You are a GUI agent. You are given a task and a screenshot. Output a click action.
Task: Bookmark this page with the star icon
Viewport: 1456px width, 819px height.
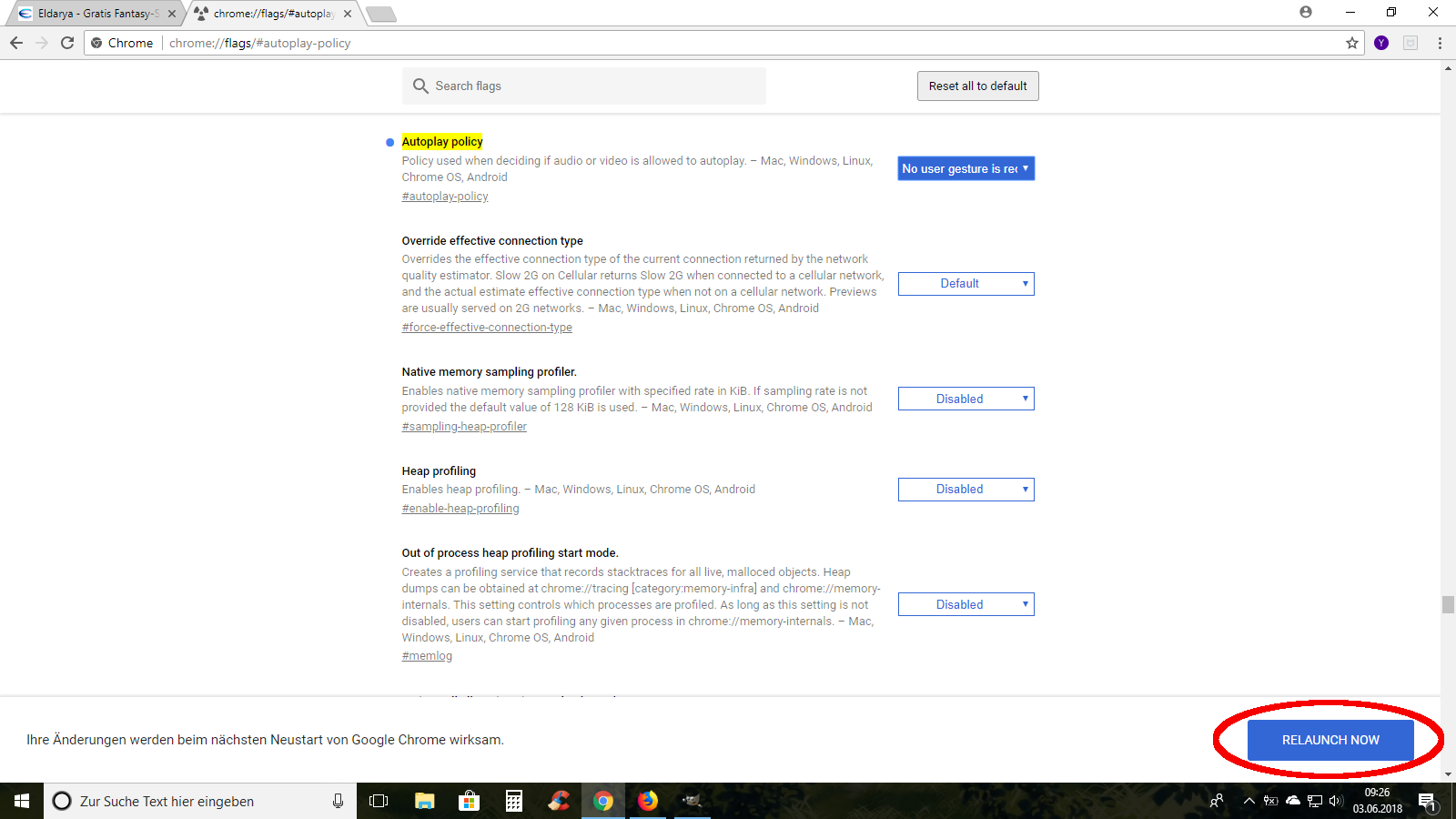tap(1352, 43)
